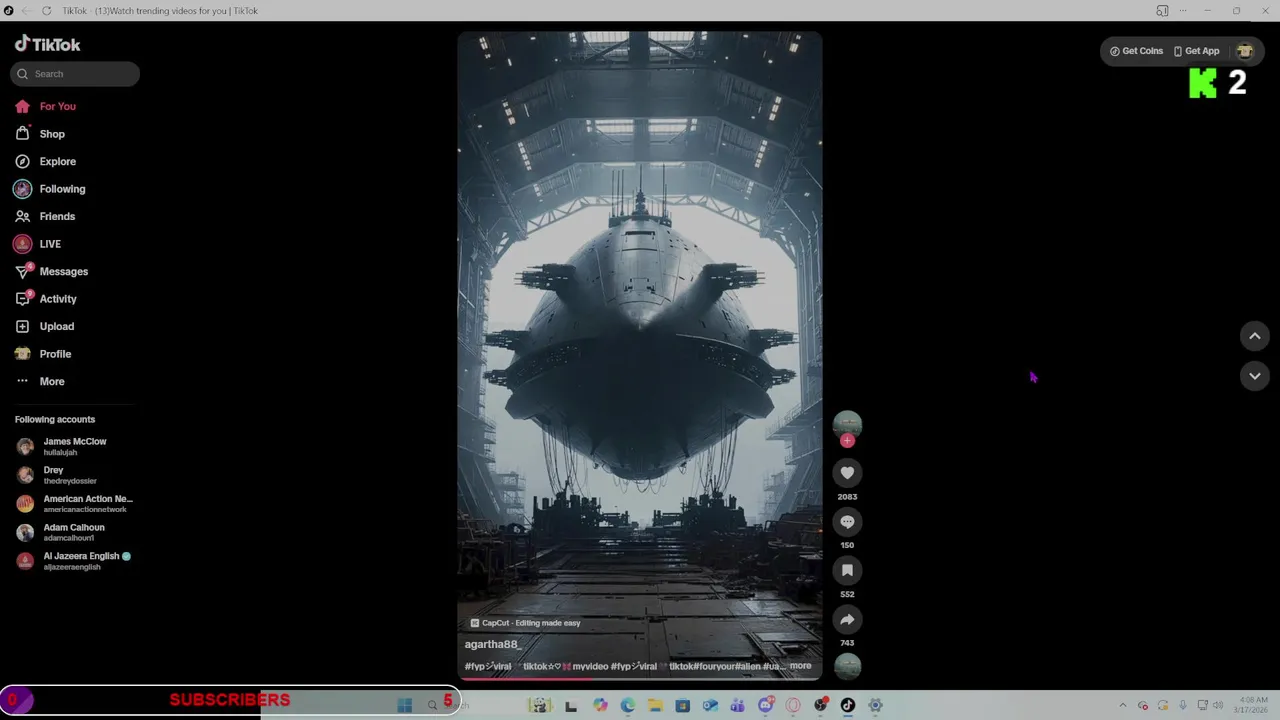Viewport: 1280px width, 720px height.
Task: Open Microsoft Store from taskbar
Action: [682, 705]
